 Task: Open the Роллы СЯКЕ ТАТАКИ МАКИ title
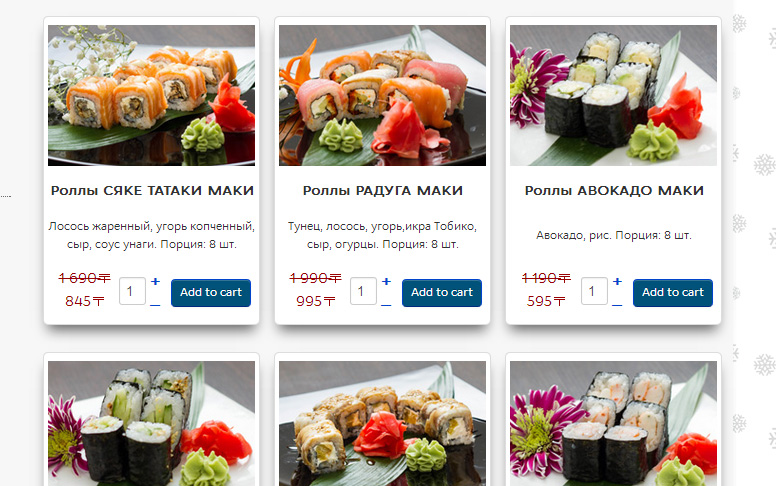152,191
